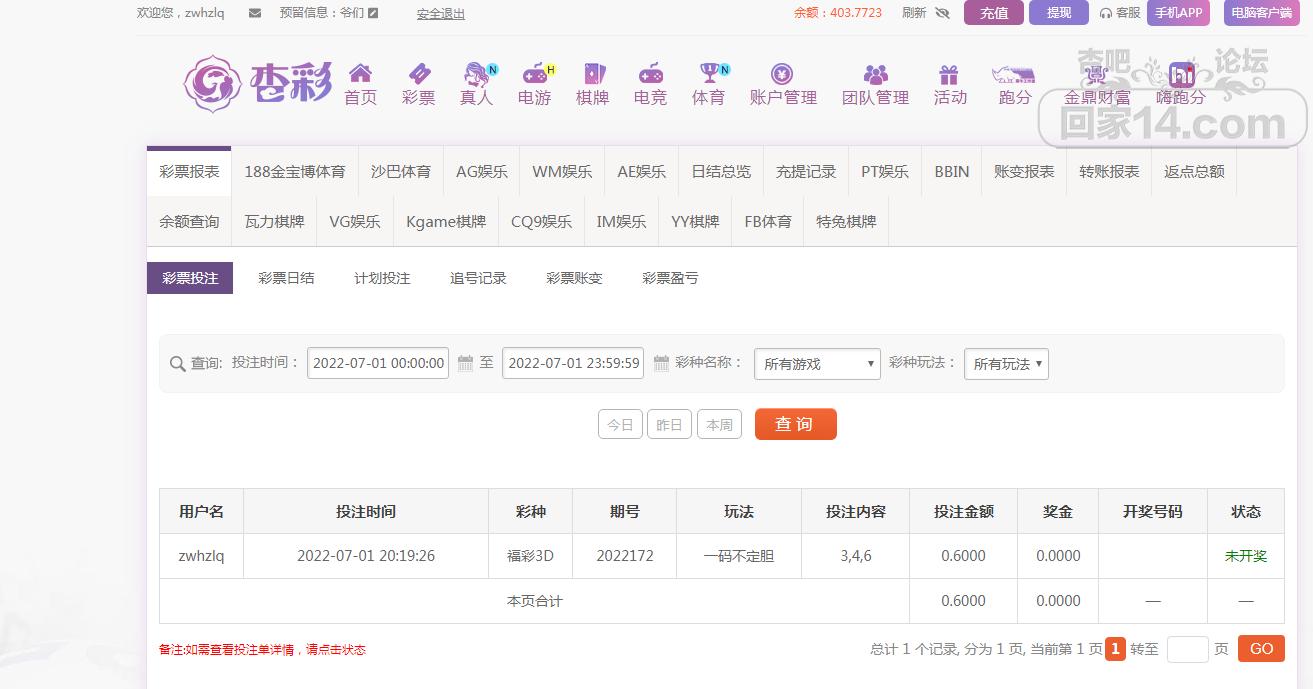
Task: Select the 彩票日结 sub-tab
Action: (x=286, y=278)
